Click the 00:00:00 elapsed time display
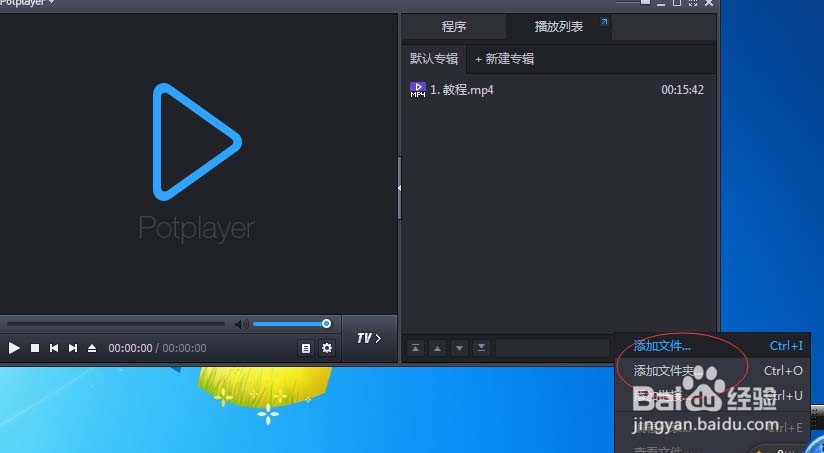The height and width of the screenshot is (453, 824). 130,348
